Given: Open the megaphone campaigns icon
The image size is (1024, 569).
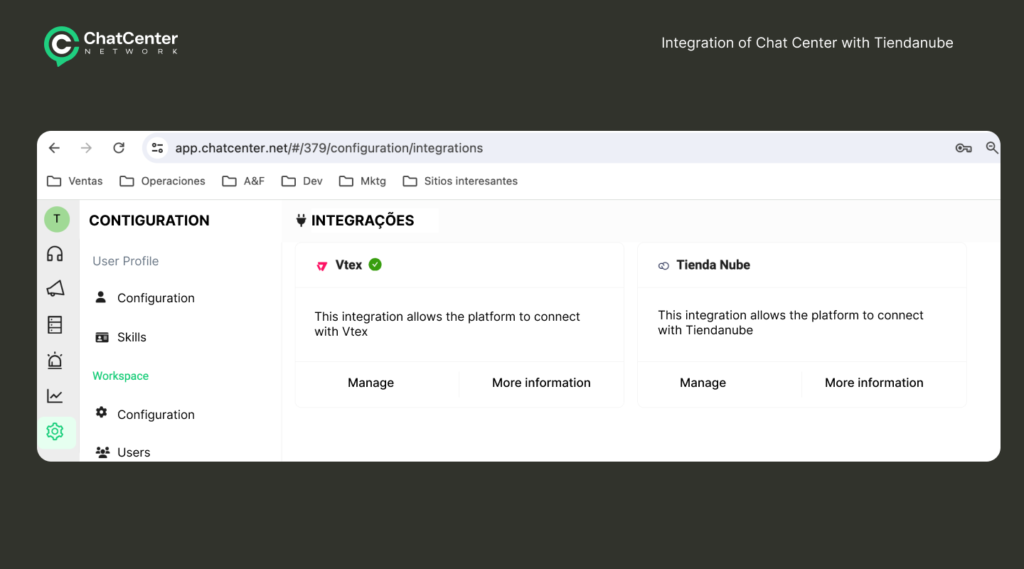Looking at the screenshot, I should (x=55, y=289).
